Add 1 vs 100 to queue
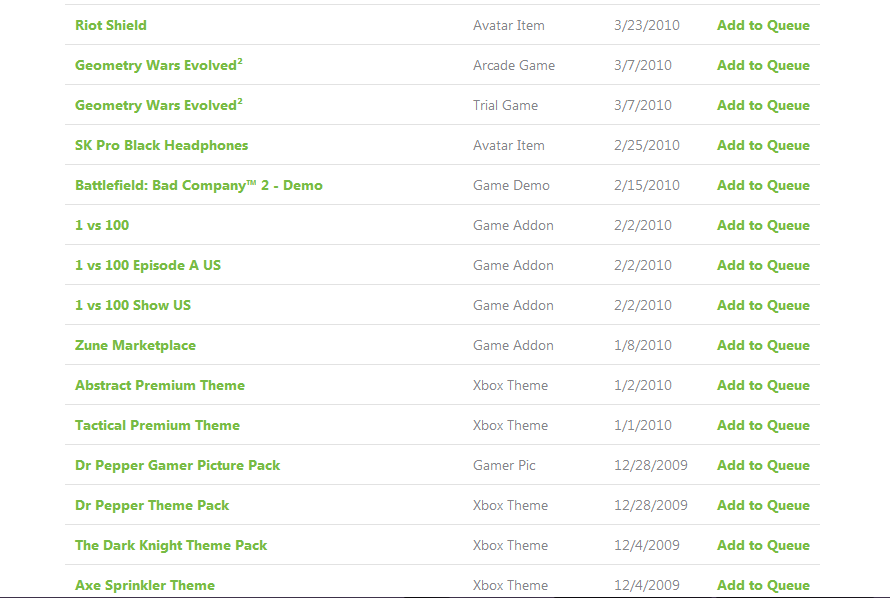The height and width of the screenshot is (598, 890). (763, 225)
